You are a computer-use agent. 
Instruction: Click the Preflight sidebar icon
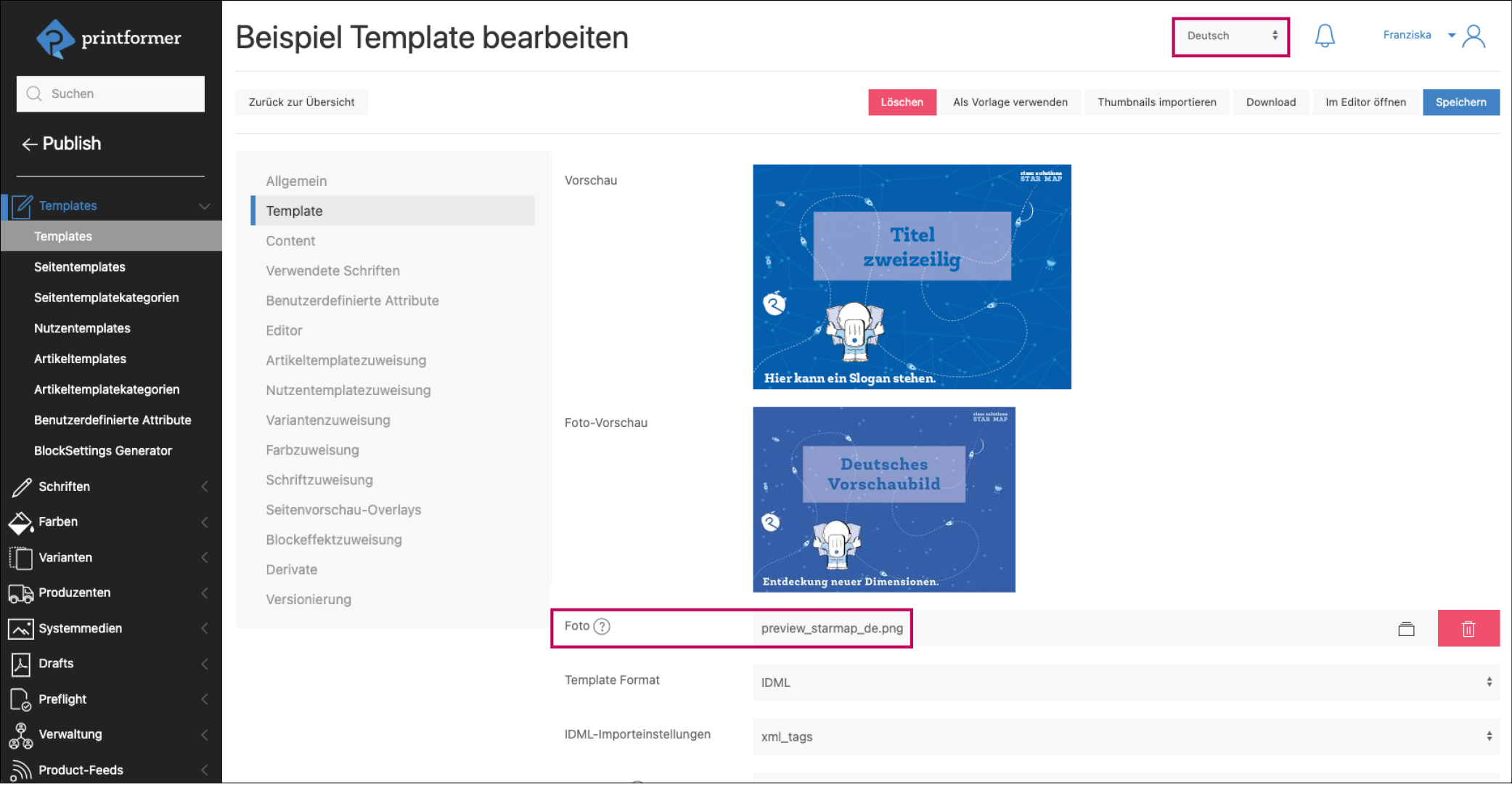tap(20, 699)
